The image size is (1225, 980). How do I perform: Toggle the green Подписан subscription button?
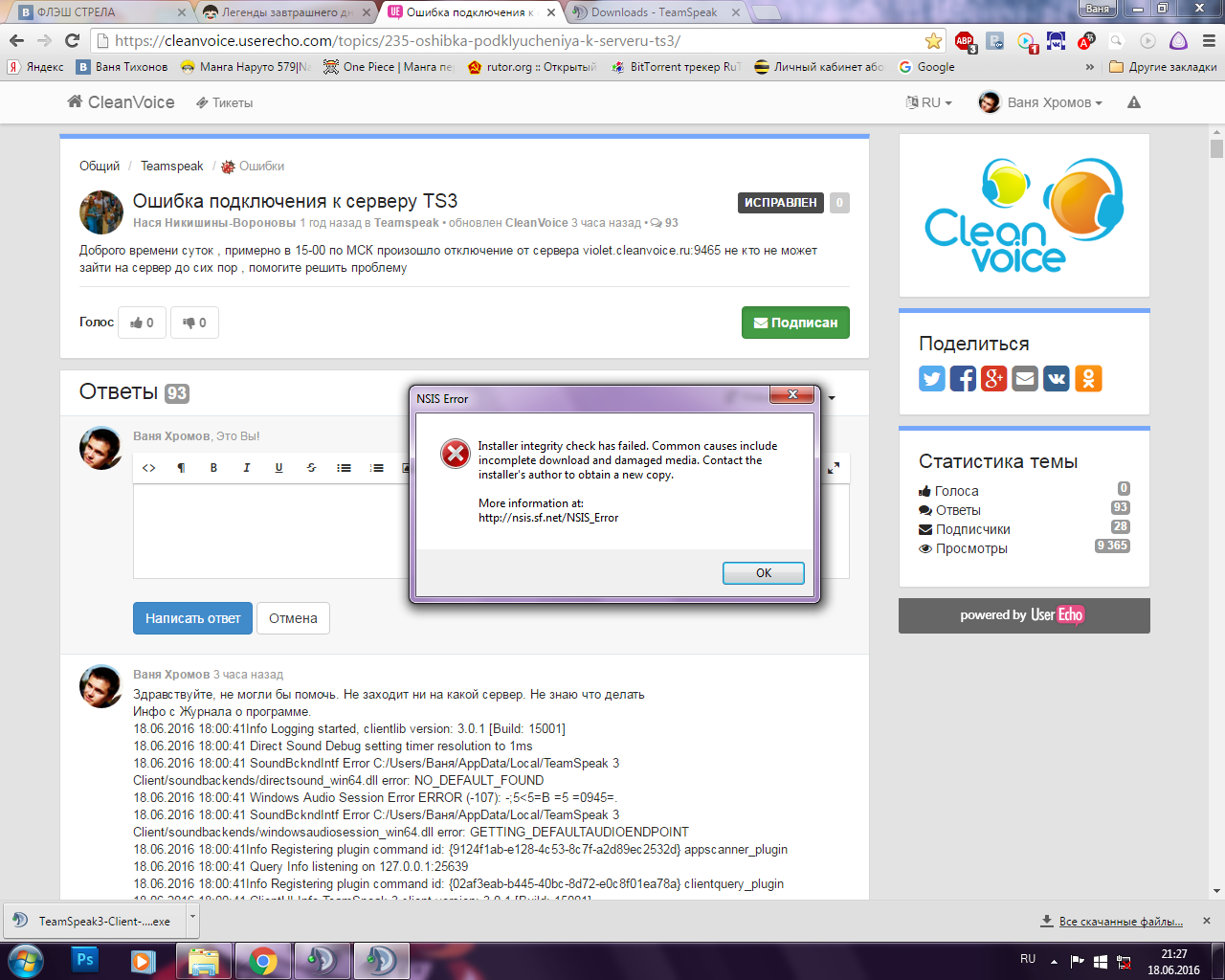click(x=795, y=323)
